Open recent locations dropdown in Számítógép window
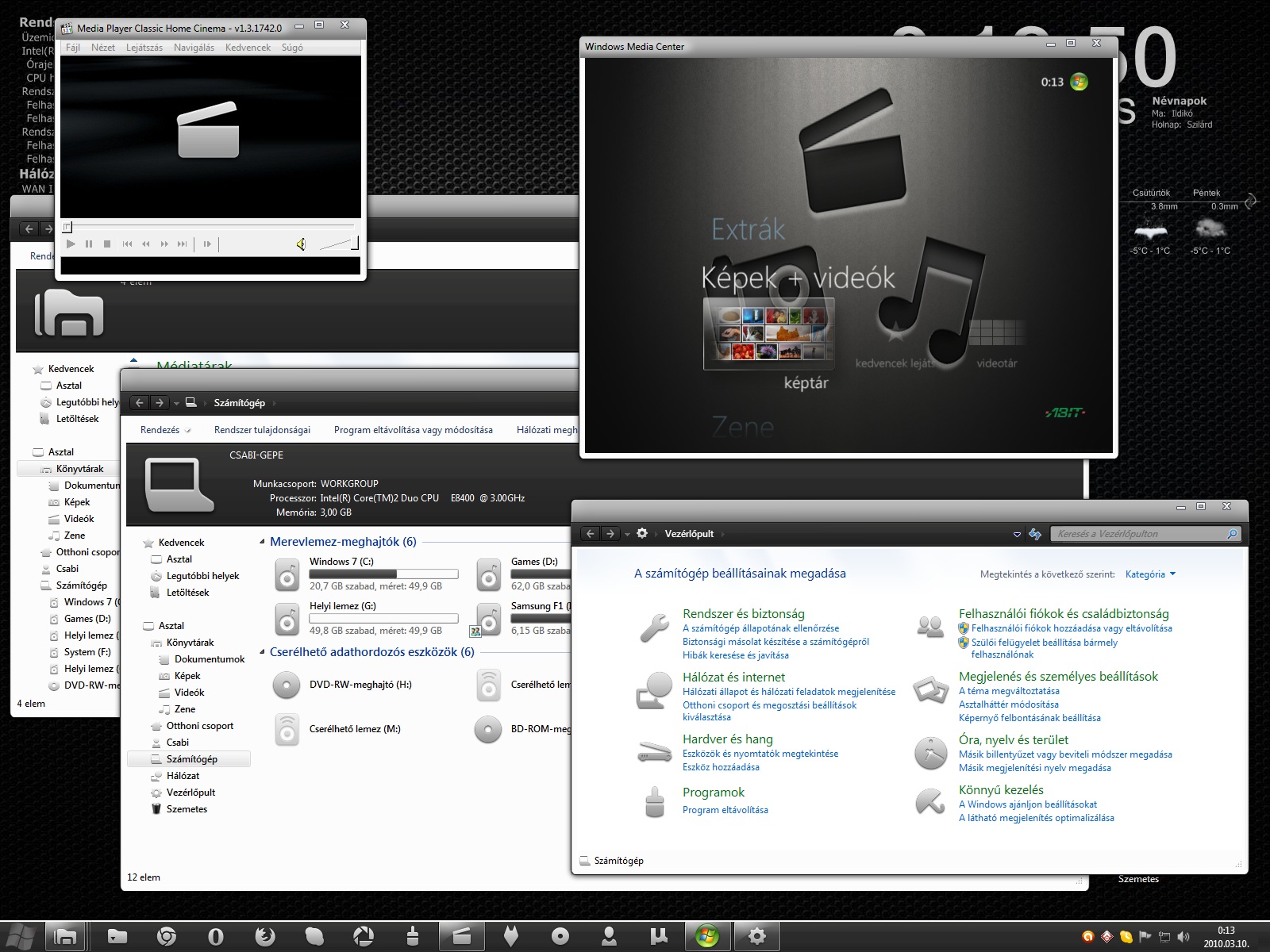The image size is (1270, 952). [176, 404]
